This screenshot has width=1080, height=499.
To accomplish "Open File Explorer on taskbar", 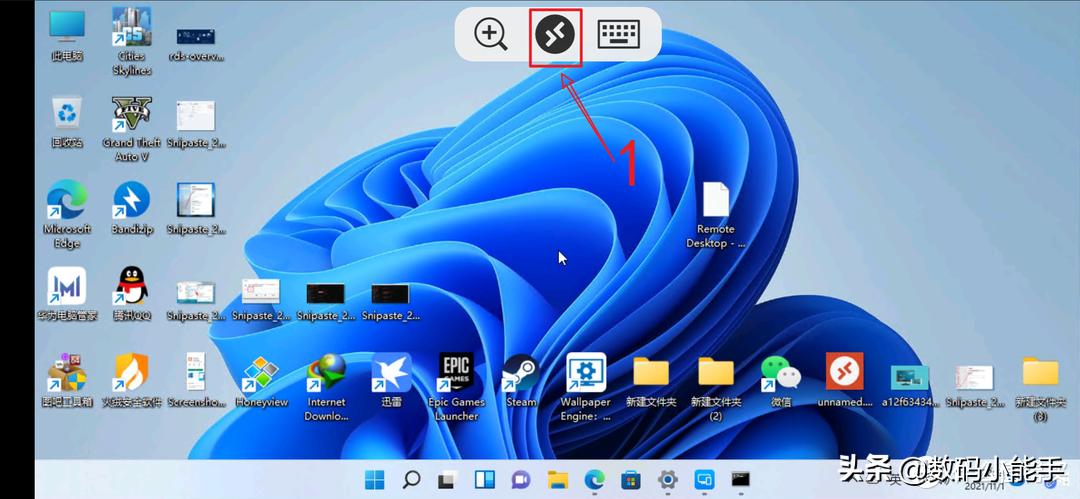I will click(557, 480).
